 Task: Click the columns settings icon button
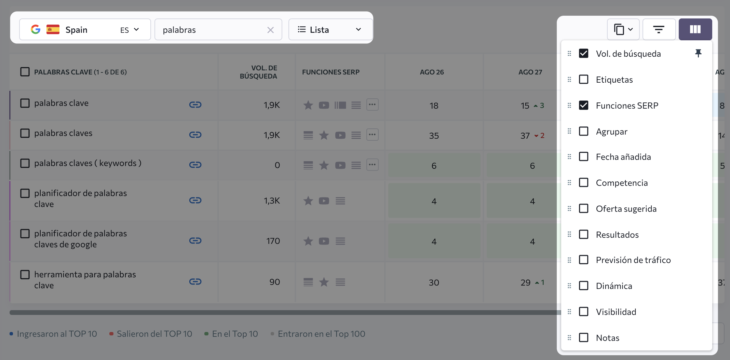pos(695,29)
